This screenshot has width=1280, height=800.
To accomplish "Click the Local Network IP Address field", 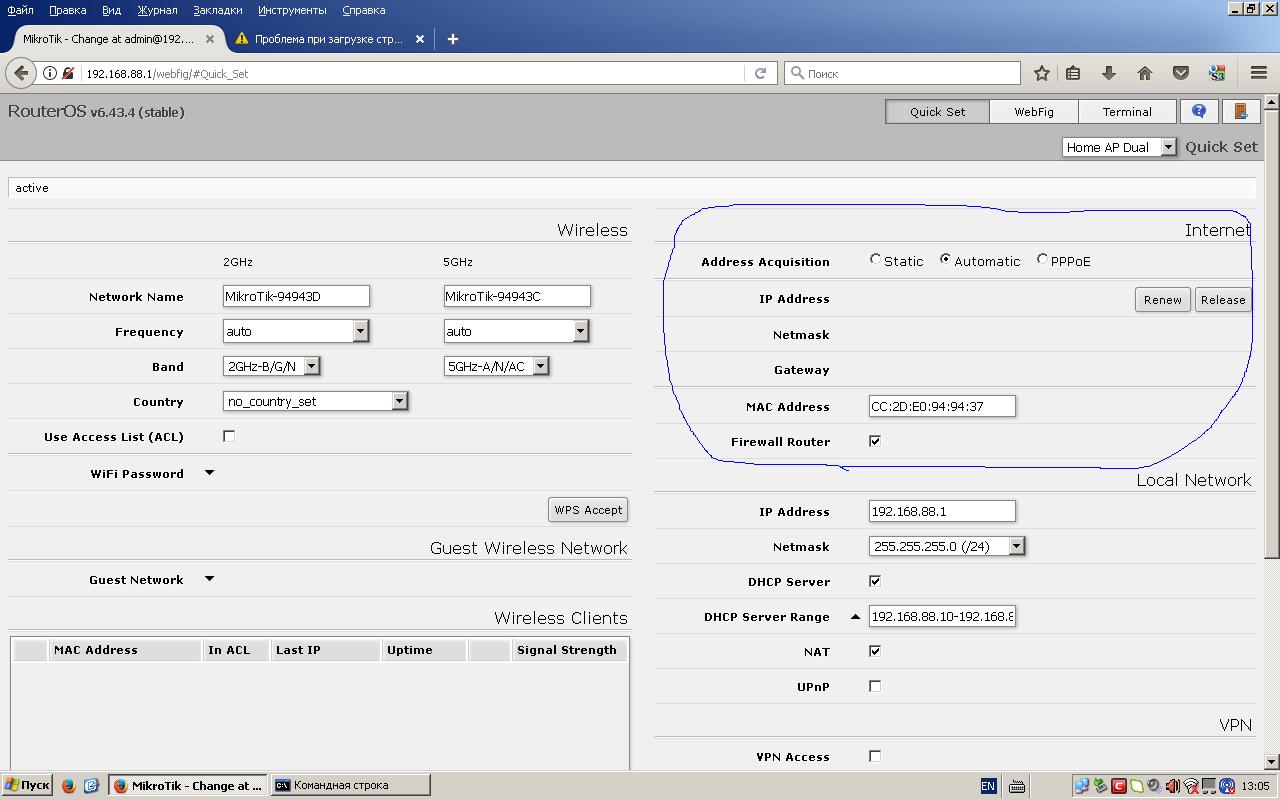I will point(942,511).
